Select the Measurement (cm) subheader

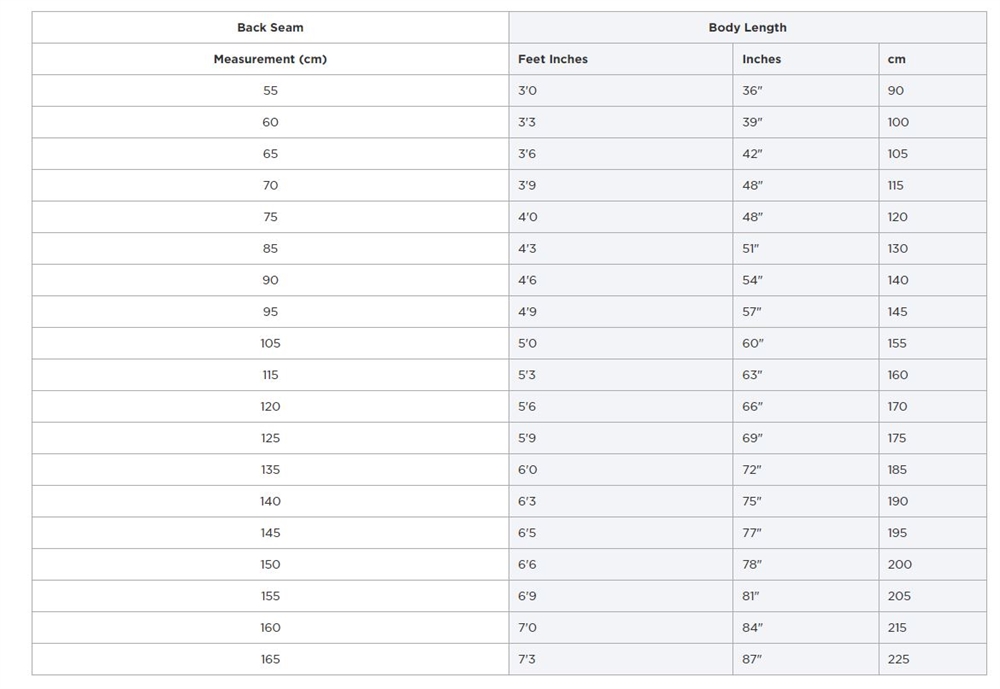[x=270, y=59]
